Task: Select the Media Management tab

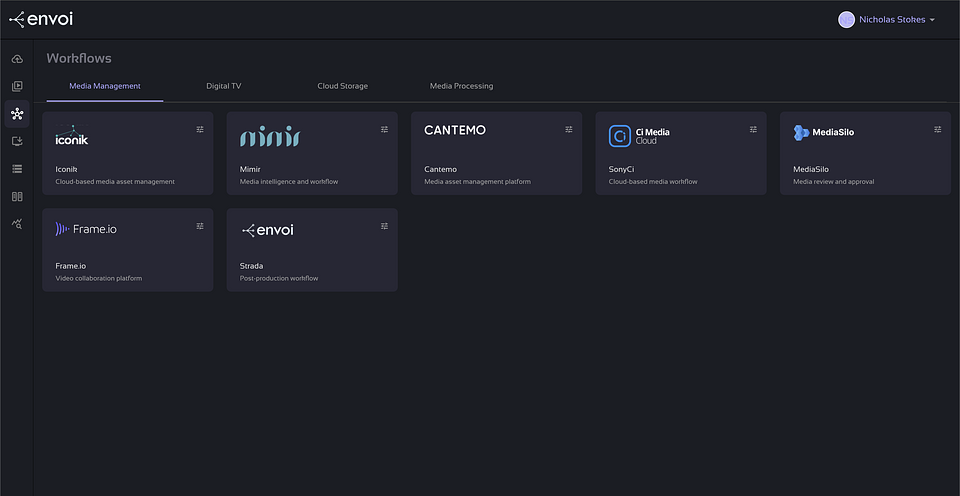Action: pos(104,86)
